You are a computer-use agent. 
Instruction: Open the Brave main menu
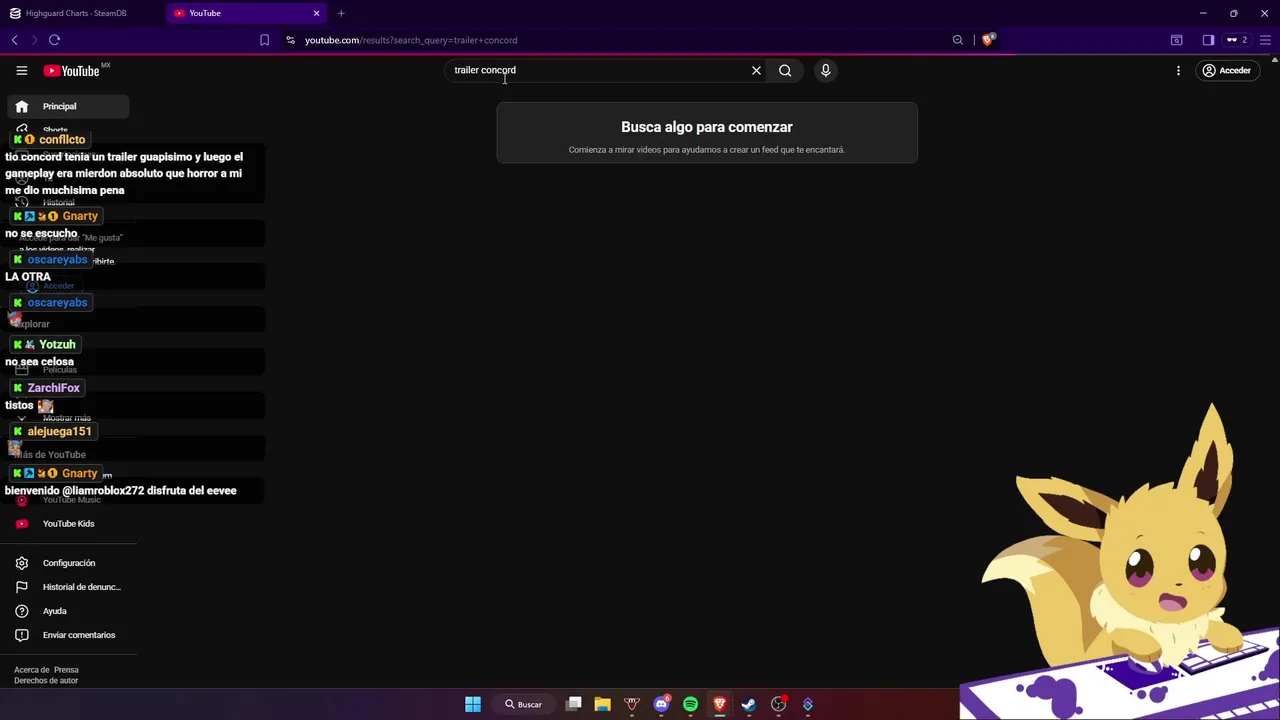pyautogui.click(x=1265, y=40)
